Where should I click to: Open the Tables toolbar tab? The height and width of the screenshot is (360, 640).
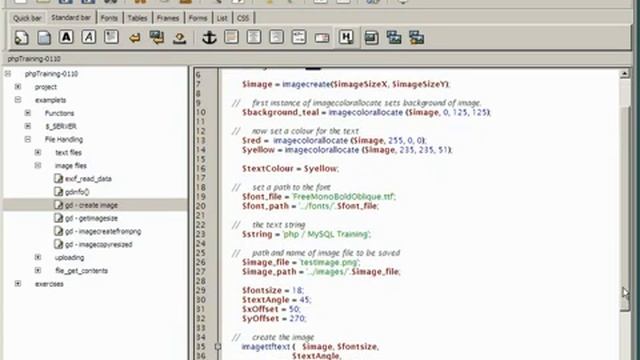pyautogui.click(x=137, y=18)
